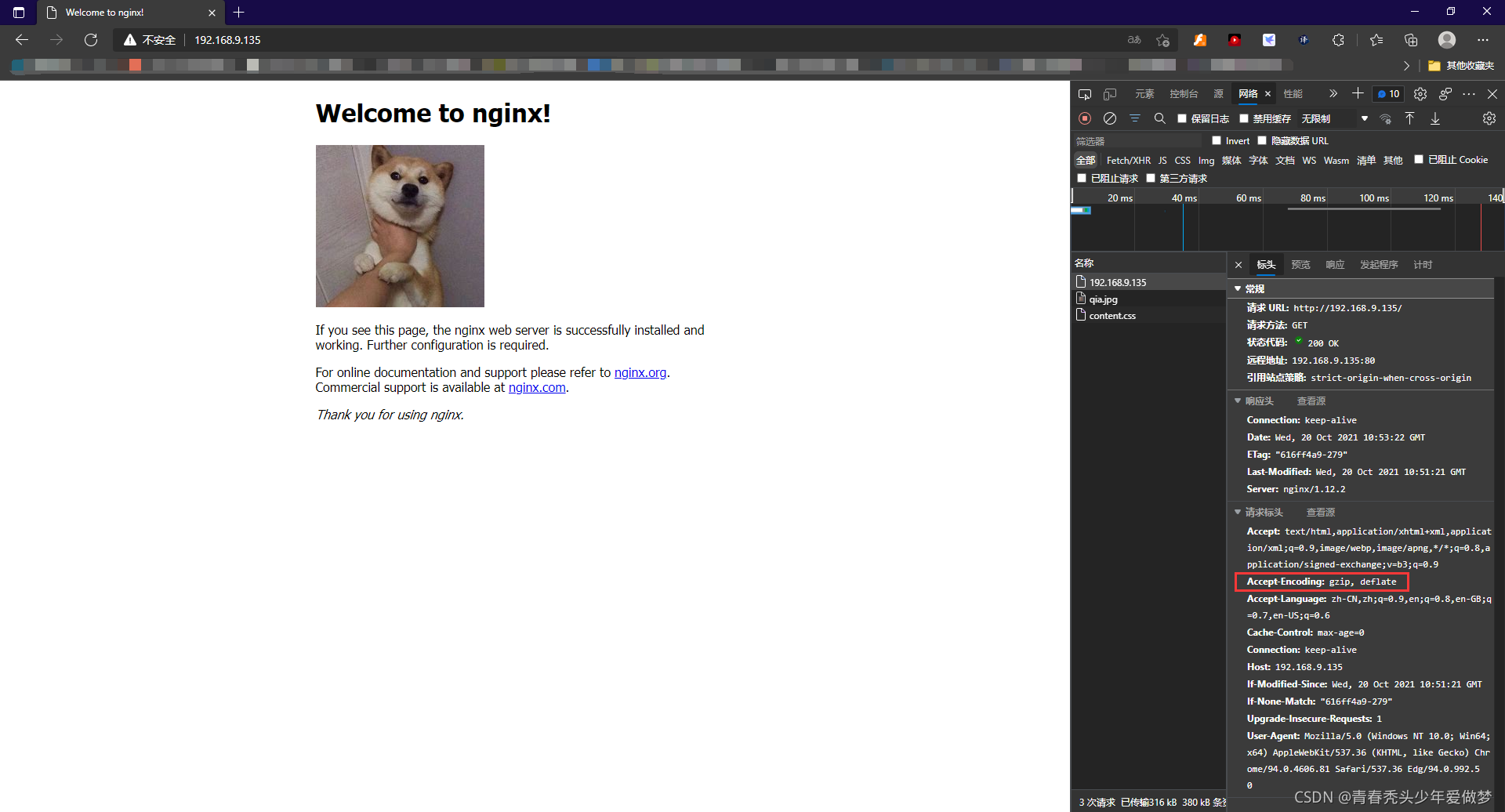Open the 计时 Timing tab
This screenshot has width=1505, height=812.
coord(1423,265)
